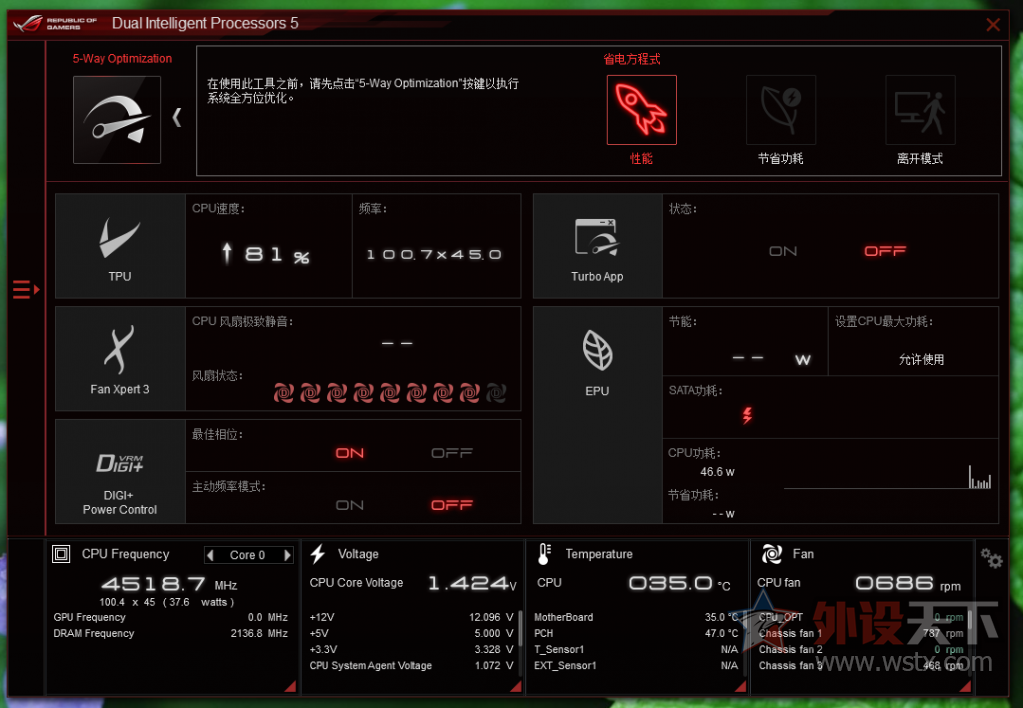Click the 允许使用 CPU max power setting
This screenshot has width=1023, height=708.
(921, 360)
